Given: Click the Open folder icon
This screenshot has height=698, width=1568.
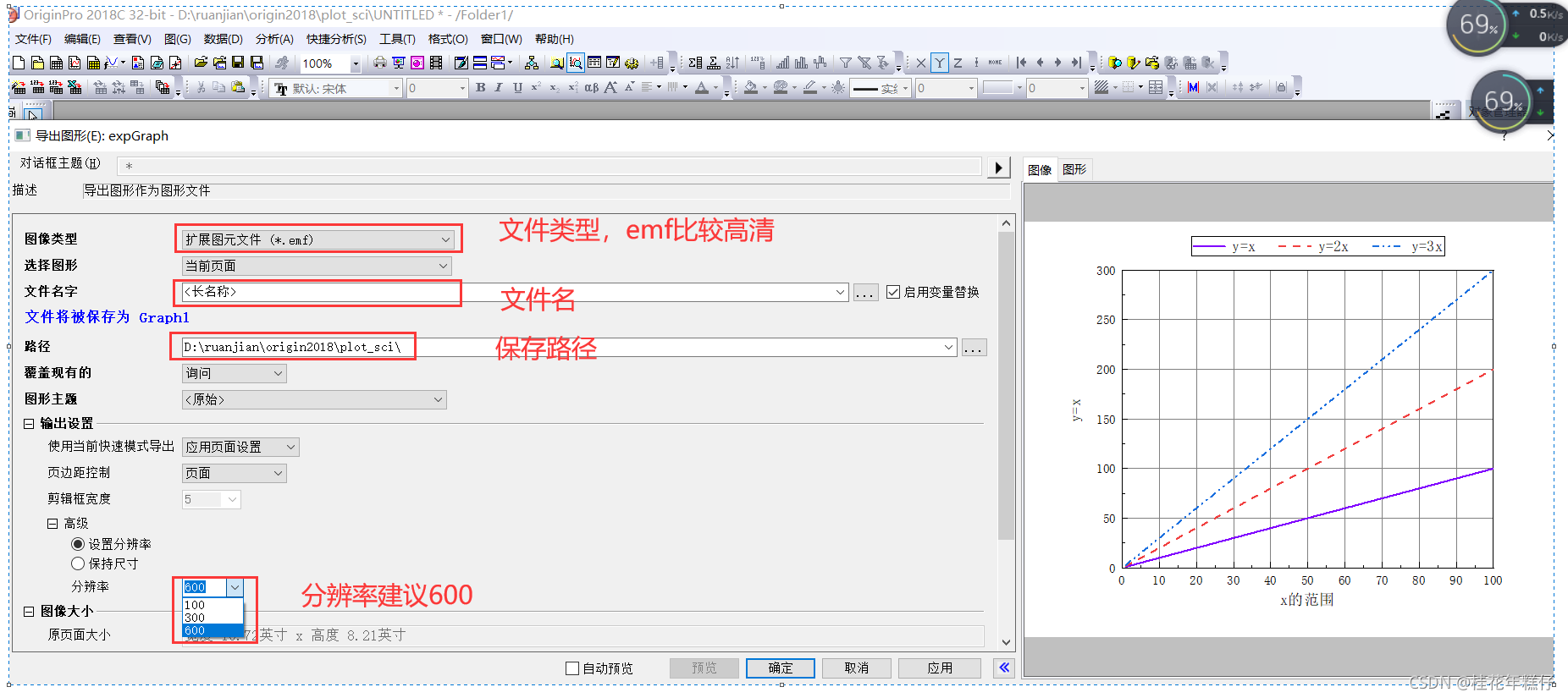Looking at the screenshot, I should [201, 63].
